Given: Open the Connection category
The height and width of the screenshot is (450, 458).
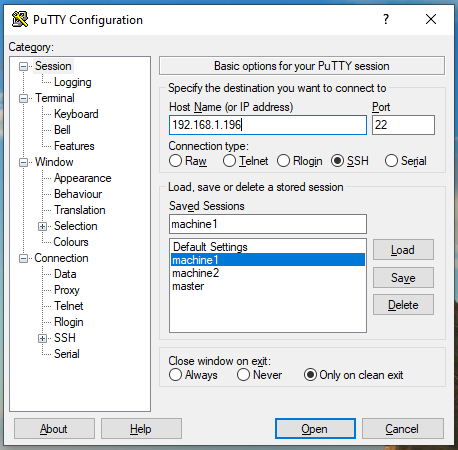Looking at the screenshot, I should pos(61,258).
